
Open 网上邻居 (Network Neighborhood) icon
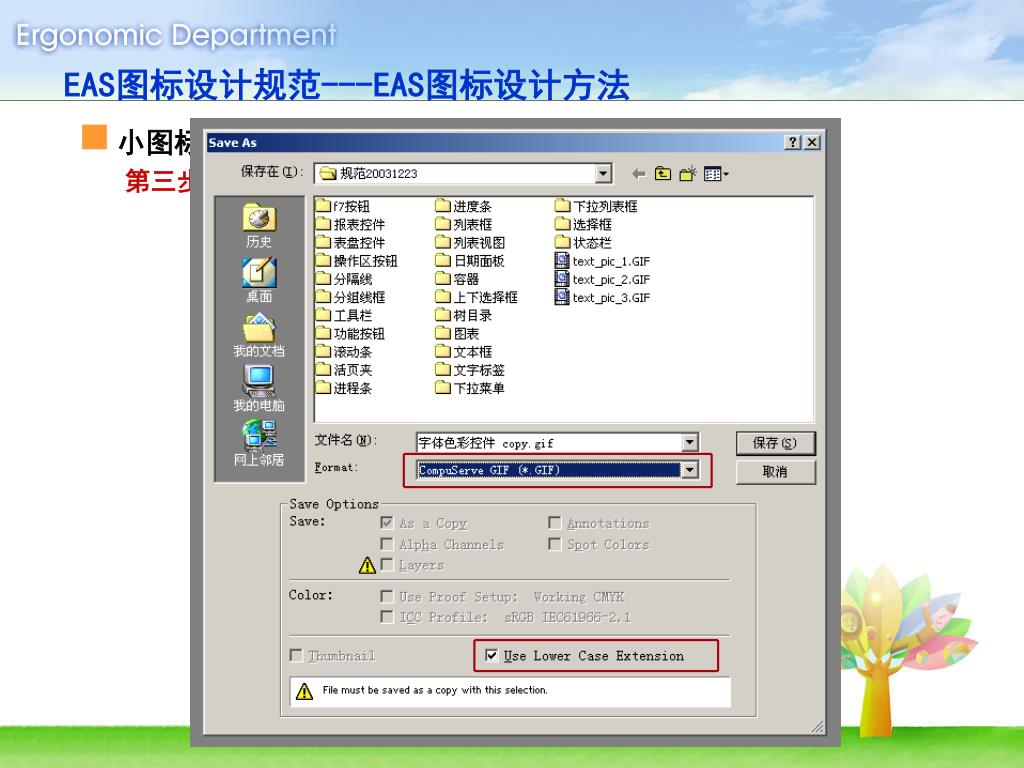coord(259,443)
